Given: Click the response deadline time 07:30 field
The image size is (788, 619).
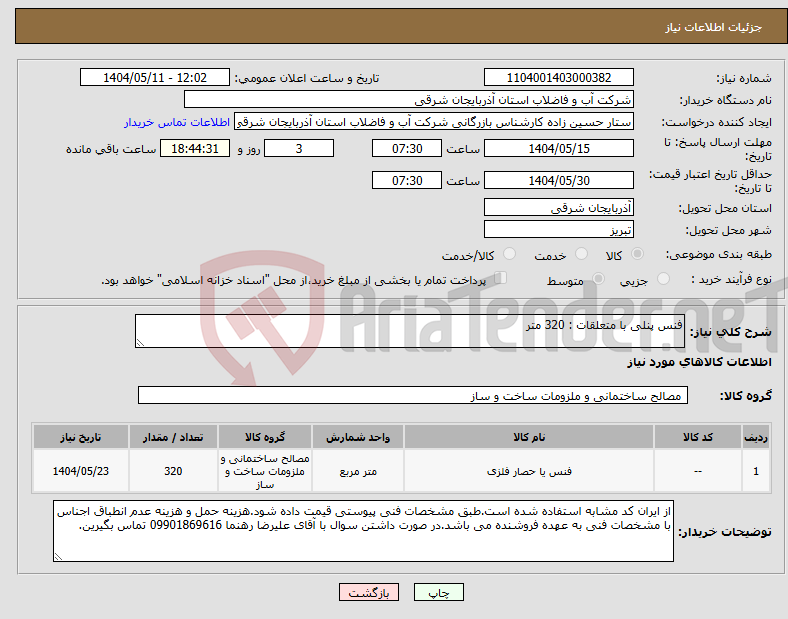Looking at the screenshot, I should [407, 148].
